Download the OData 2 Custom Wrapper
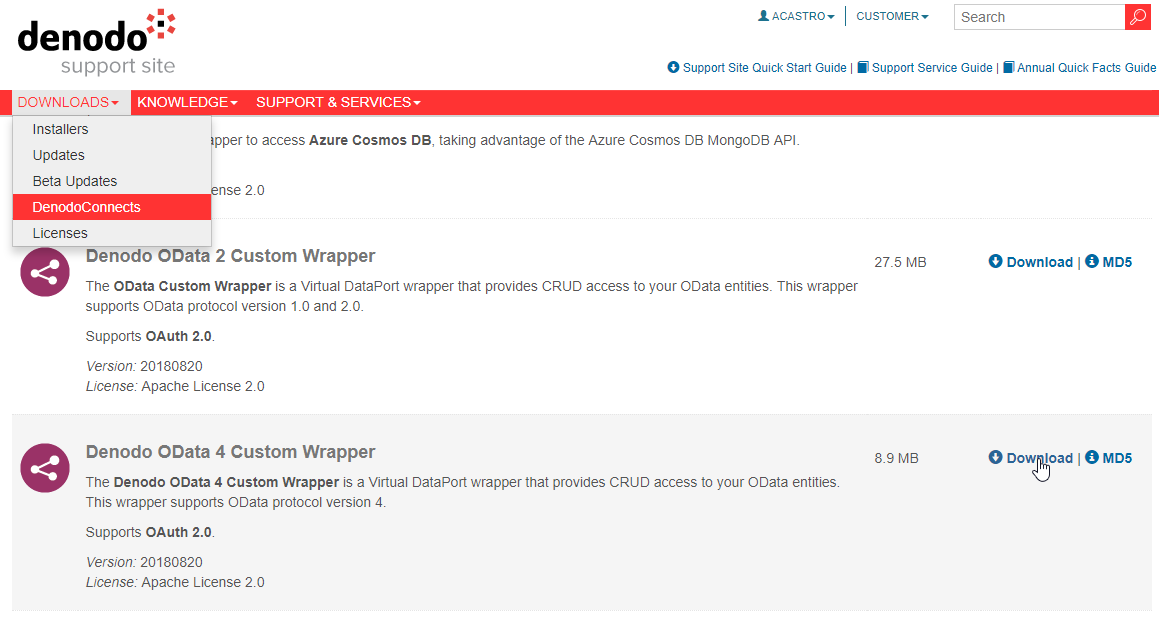The image size is (1159, 622). (1039, 262)
